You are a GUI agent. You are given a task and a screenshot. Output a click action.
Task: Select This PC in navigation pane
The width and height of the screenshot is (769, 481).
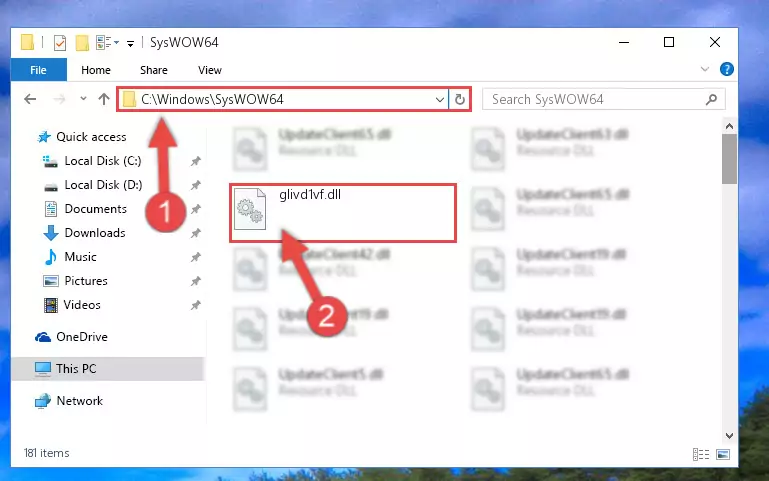(76, 369)
